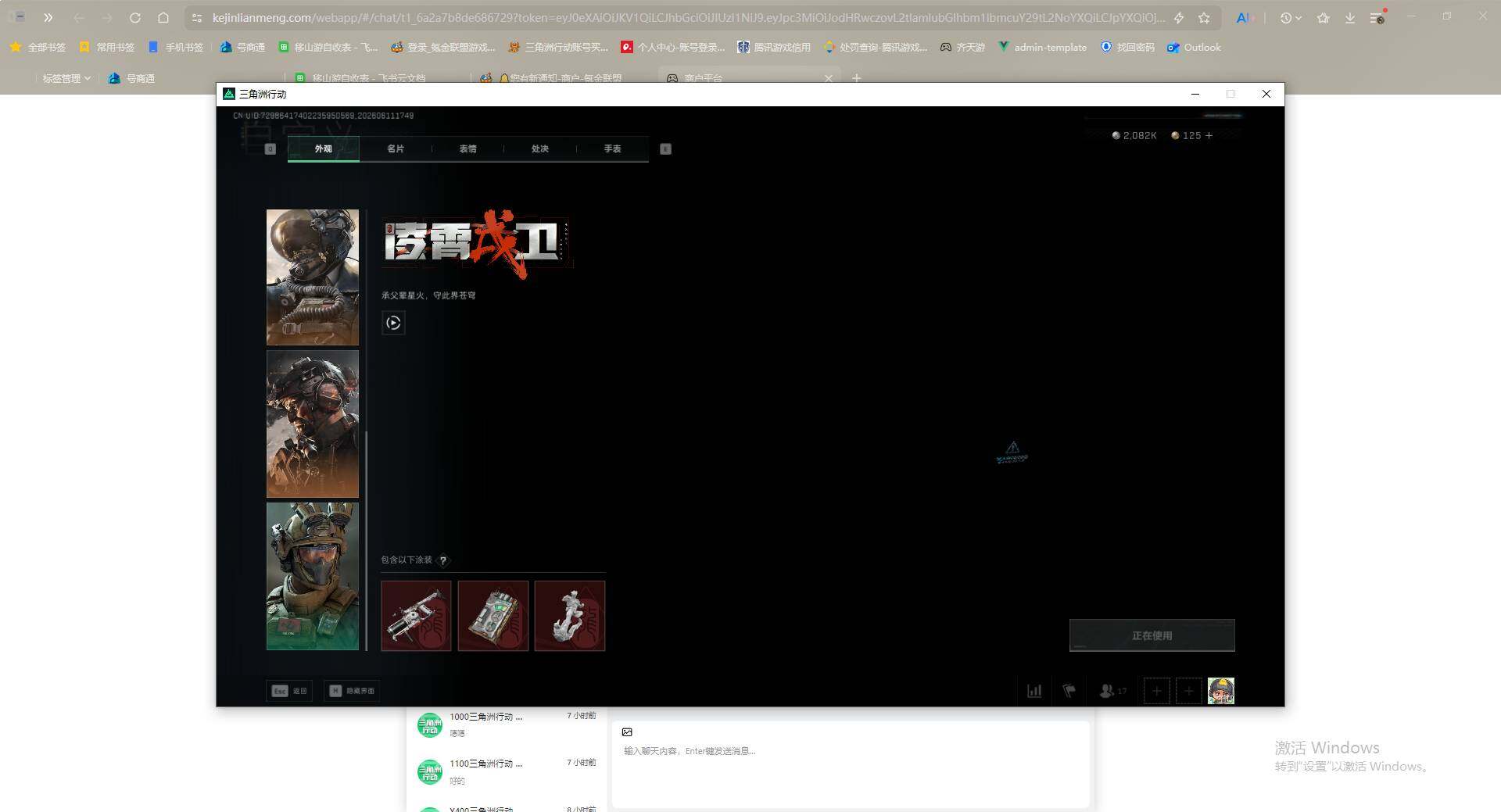Open the 手表 tab
Viewport: 1501px width, 812px height.
612,148
